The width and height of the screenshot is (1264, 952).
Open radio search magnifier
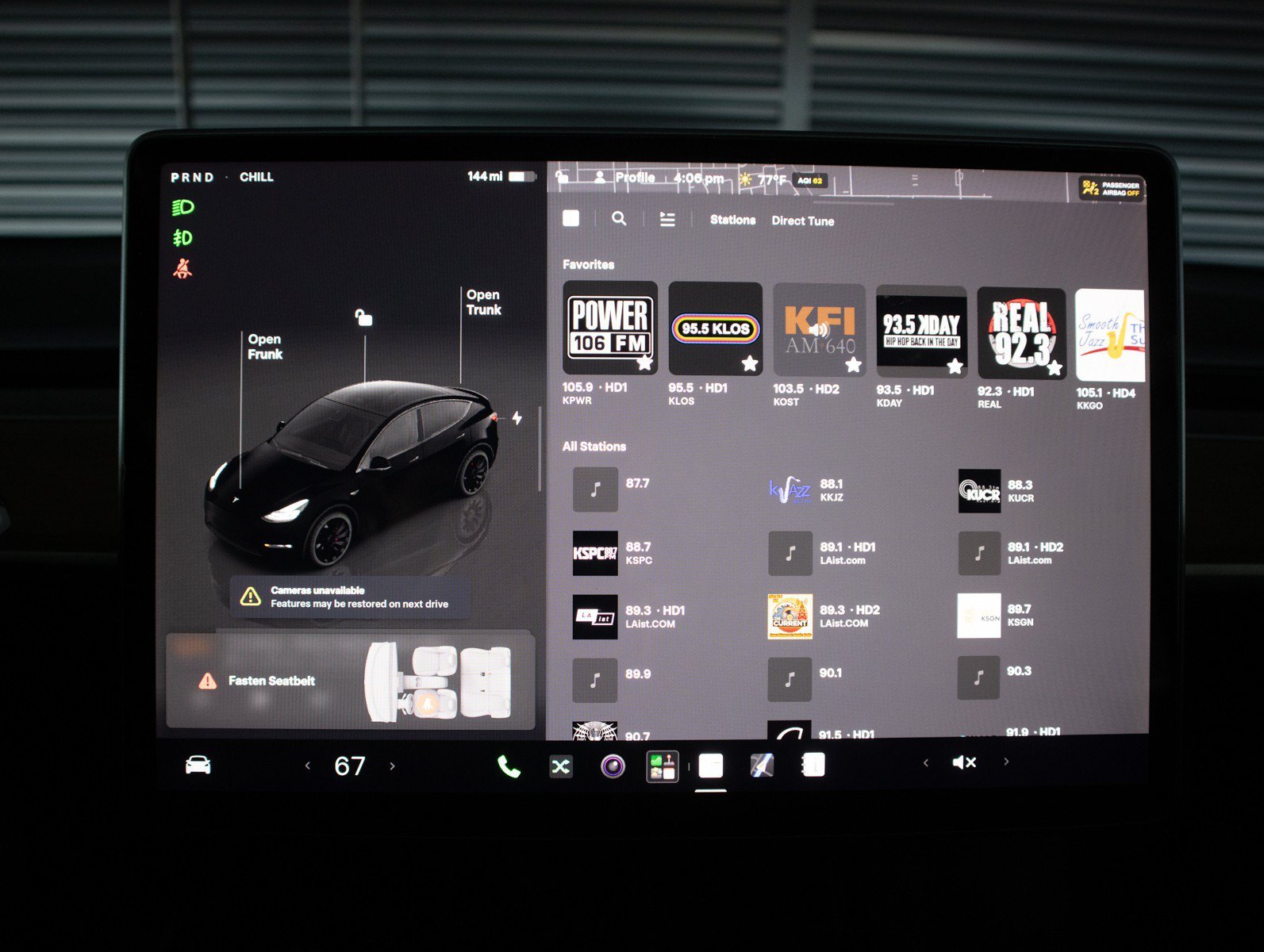pos(619,218)
